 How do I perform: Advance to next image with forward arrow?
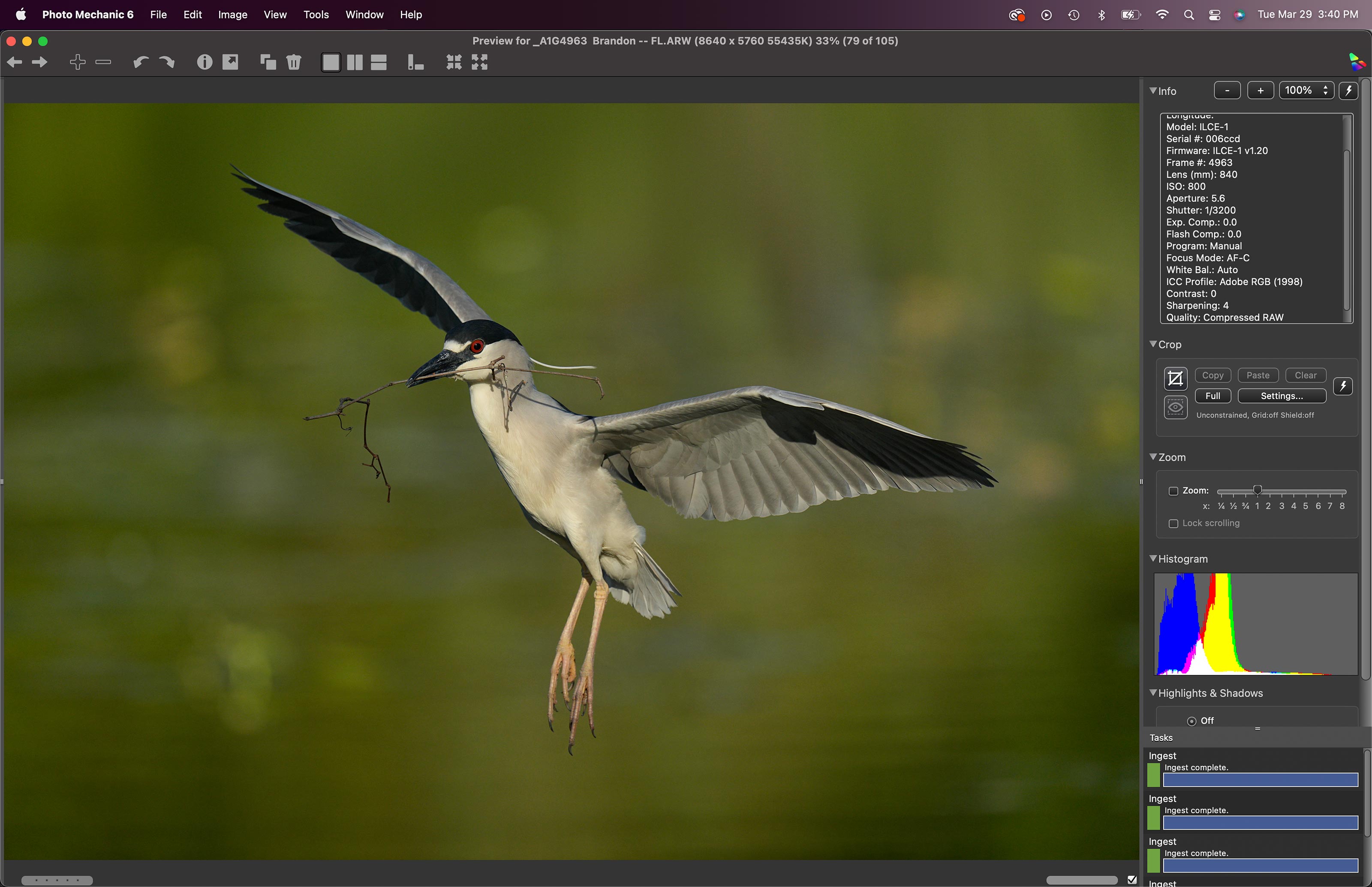pos(39,62)
